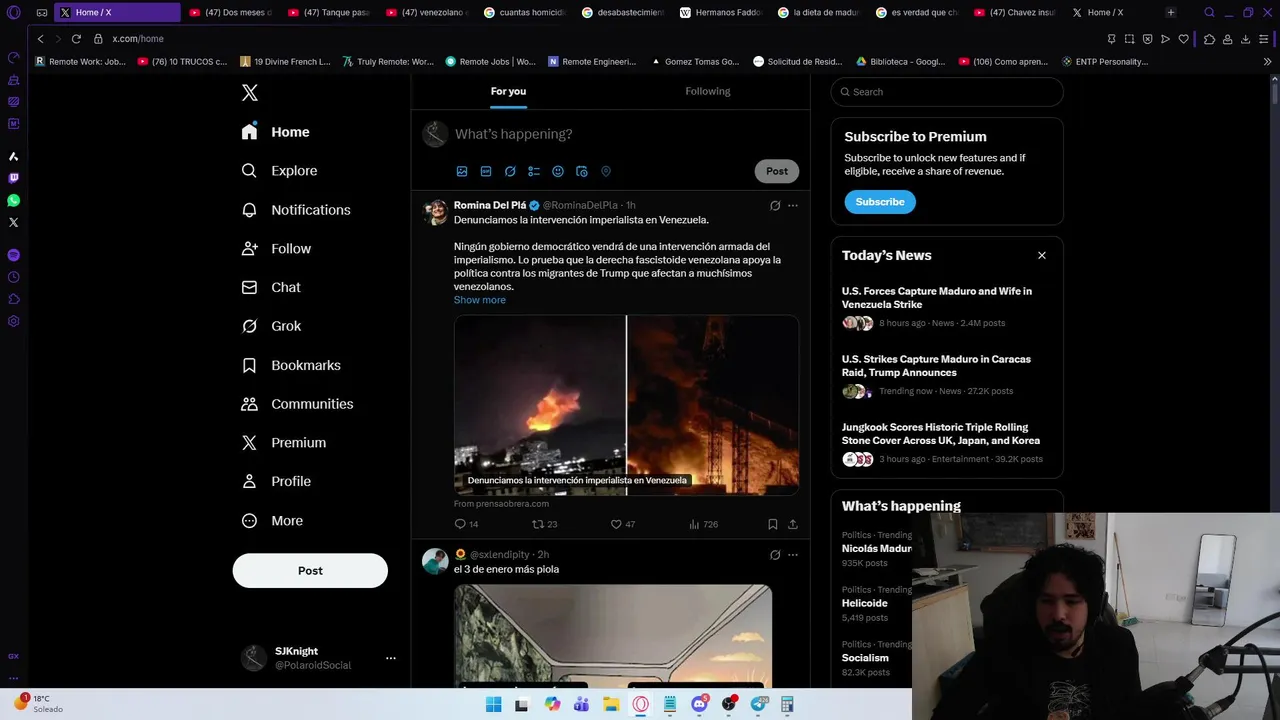Open Bookmarks in the sidebar
The height and width of the screenshot is (720, 1280).
[x=291, y=365]
